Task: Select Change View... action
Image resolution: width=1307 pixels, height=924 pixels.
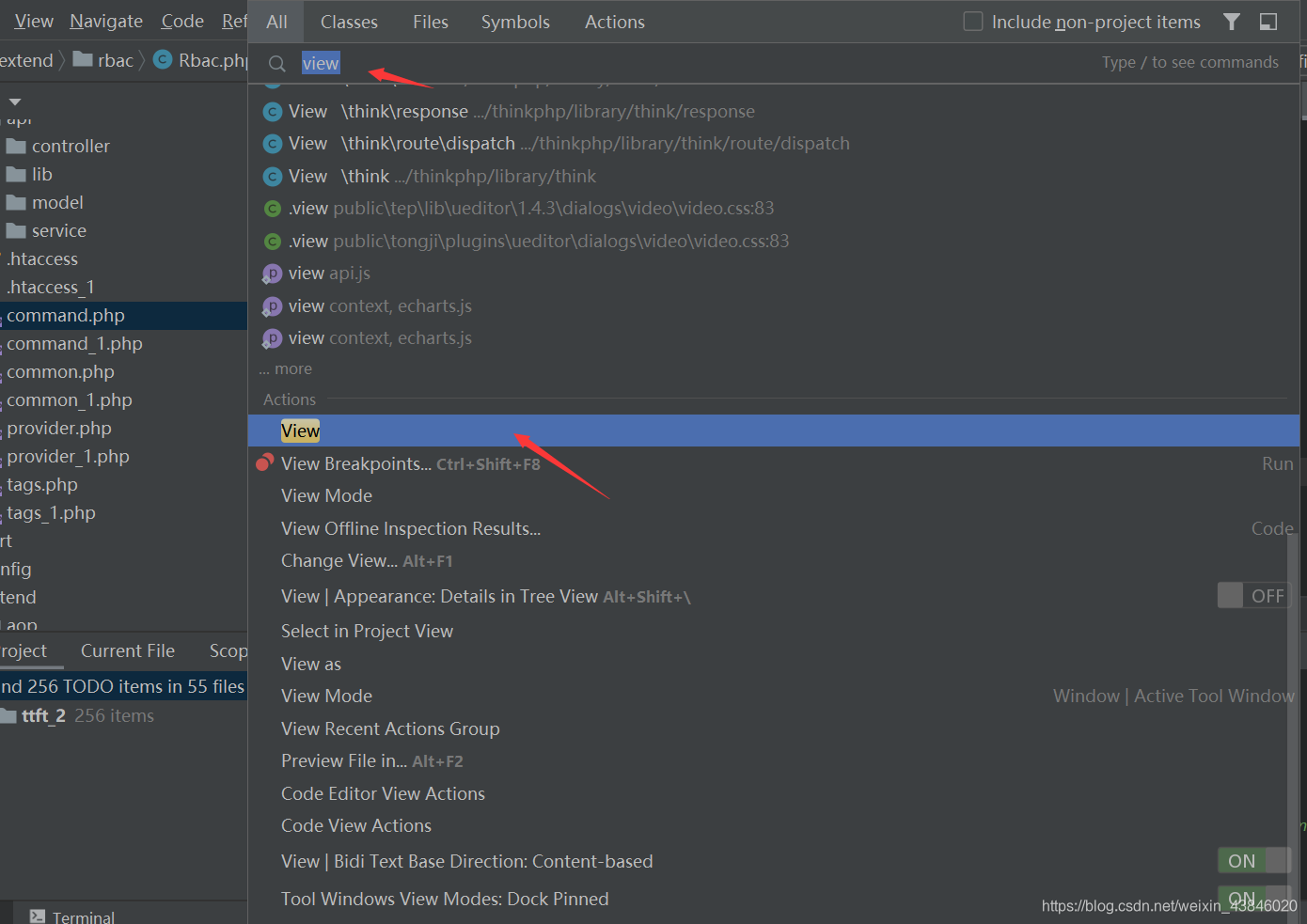Action: [773, 560]
